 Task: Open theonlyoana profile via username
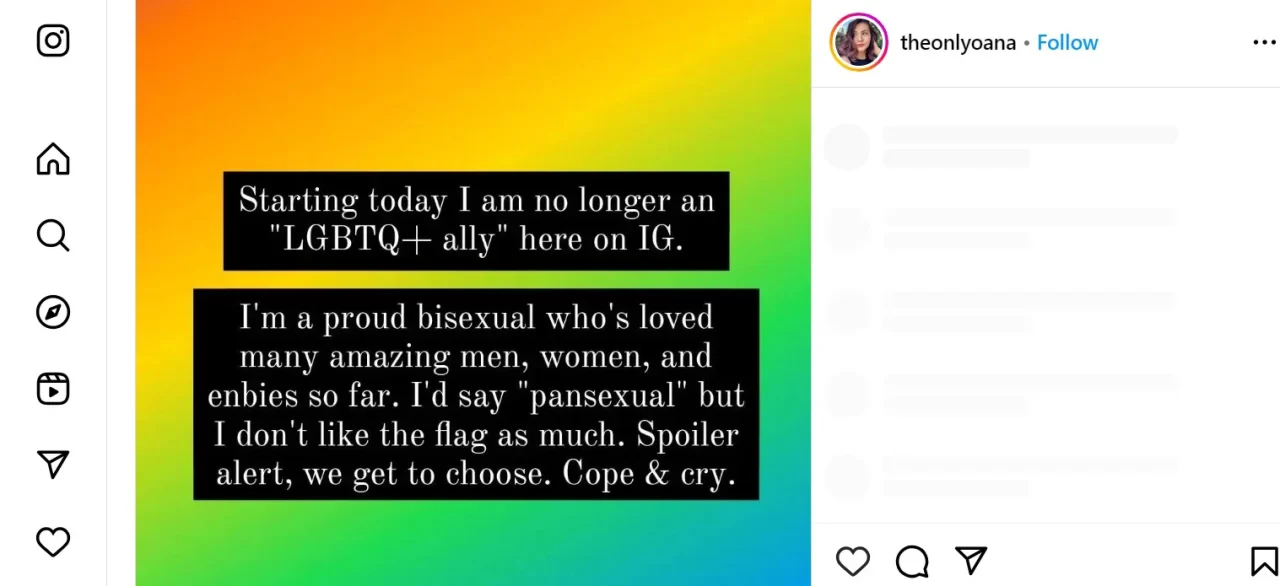(957, 43)
